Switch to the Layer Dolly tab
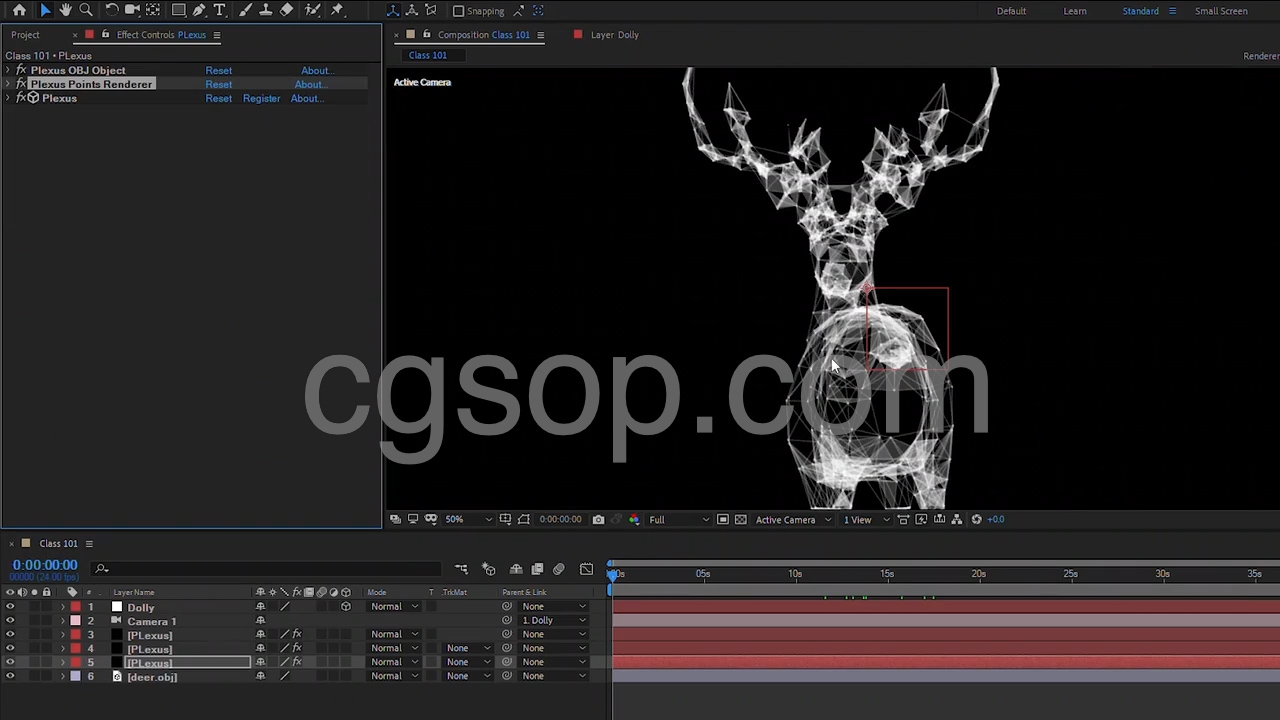The width and height of the screenshot is (1280, 720). coord(614,35)
